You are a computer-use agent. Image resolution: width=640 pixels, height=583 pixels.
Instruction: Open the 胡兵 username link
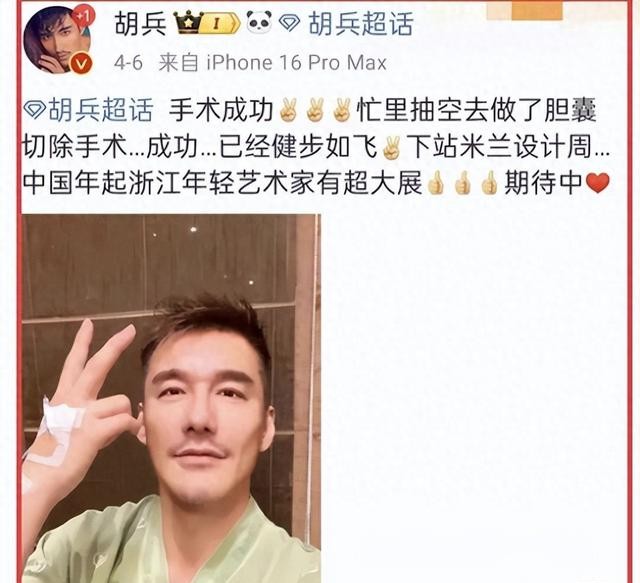[x=140, y=24]
